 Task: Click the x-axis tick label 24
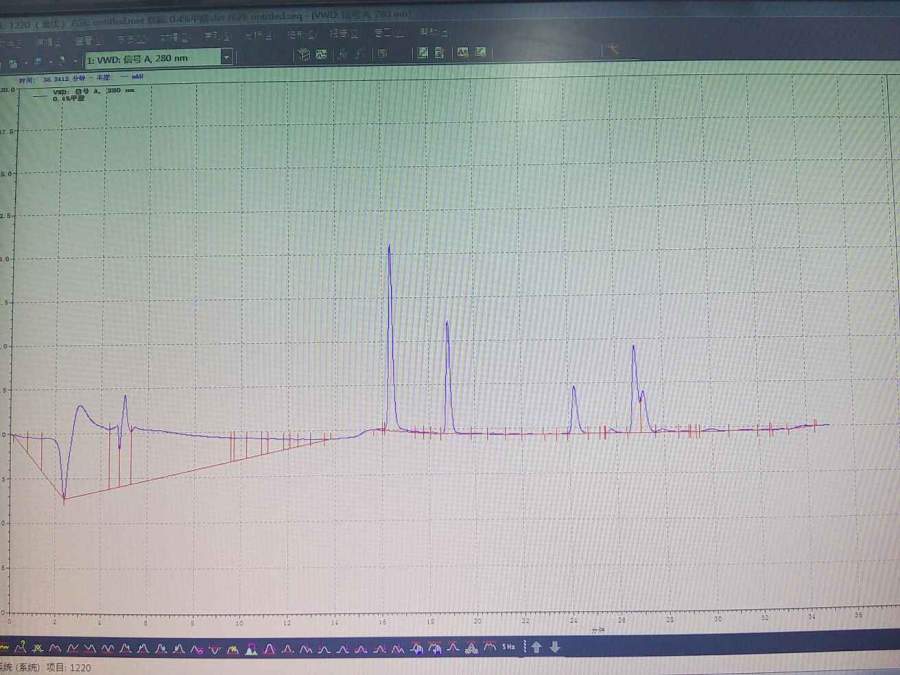573,620
